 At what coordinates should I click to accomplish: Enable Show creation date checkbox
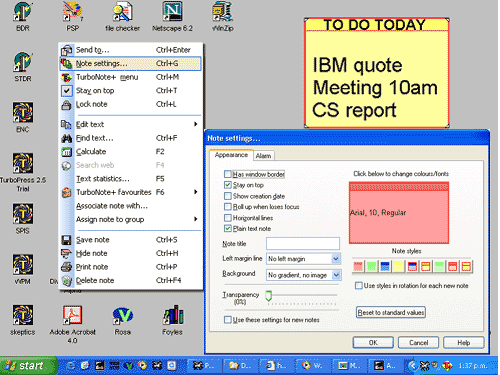(228, 196)
